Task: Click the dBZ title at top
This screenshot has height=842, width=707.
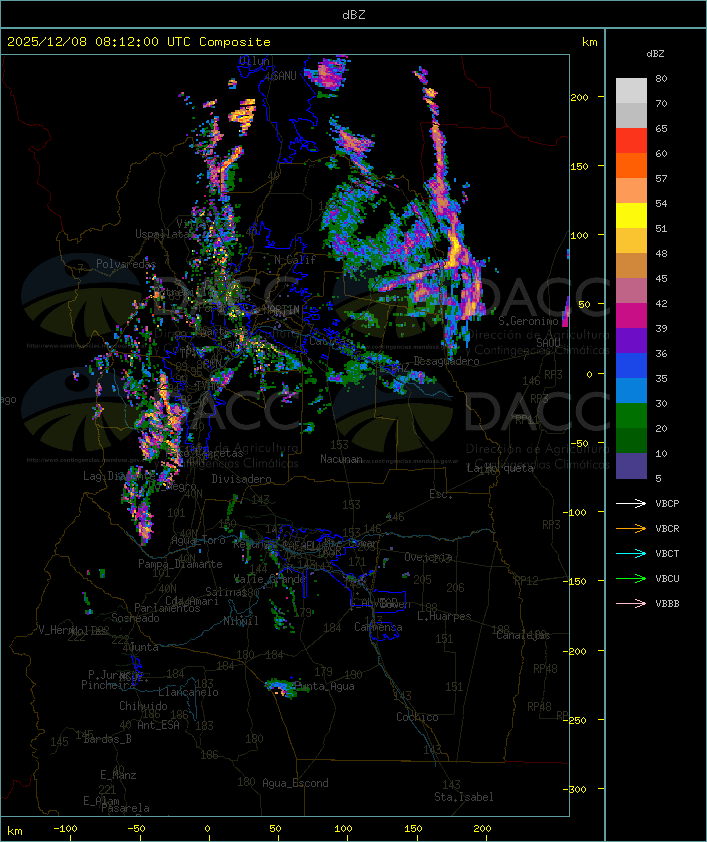Action: click(x=354, y=14)
